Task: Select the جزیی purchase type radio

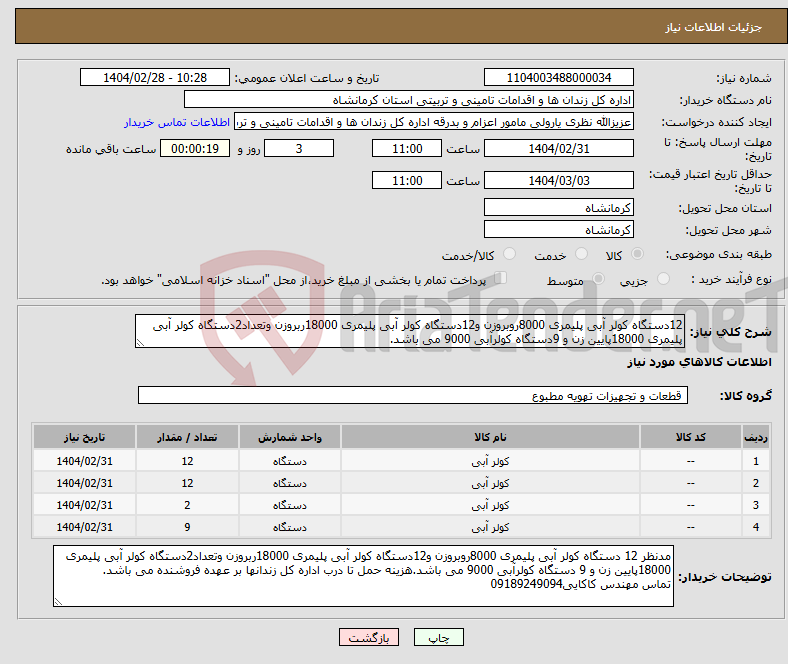Action: pyautogui.click(x=663, y=278)
